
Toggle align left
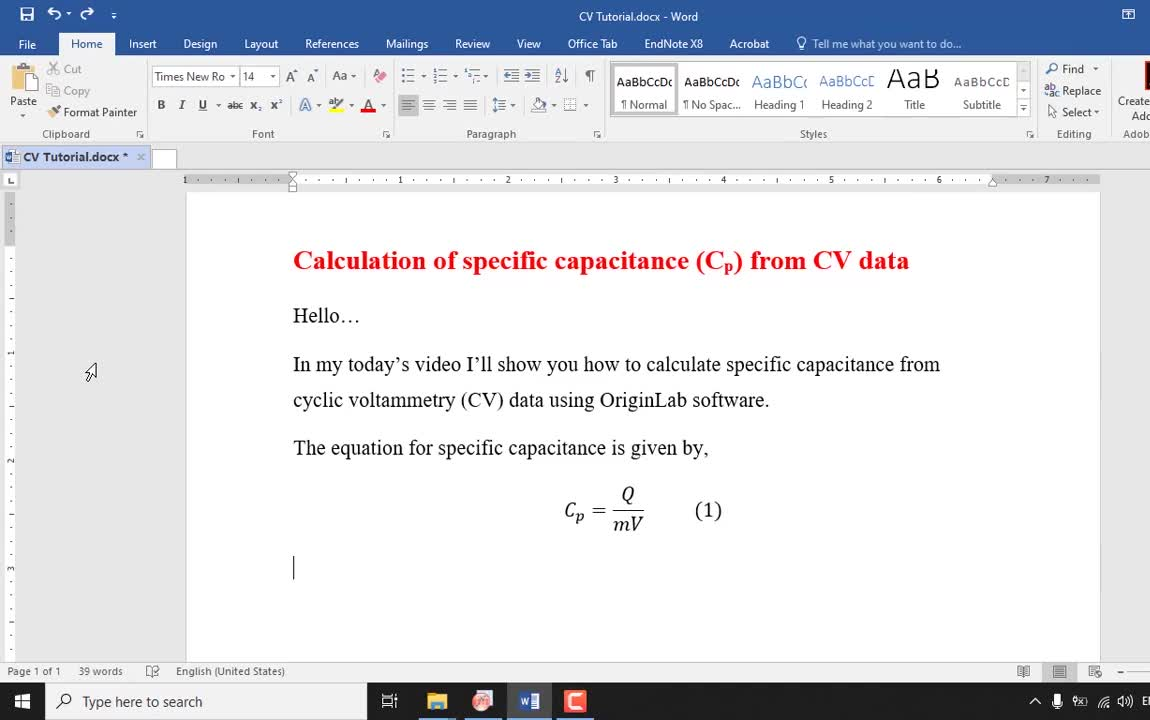408,105
